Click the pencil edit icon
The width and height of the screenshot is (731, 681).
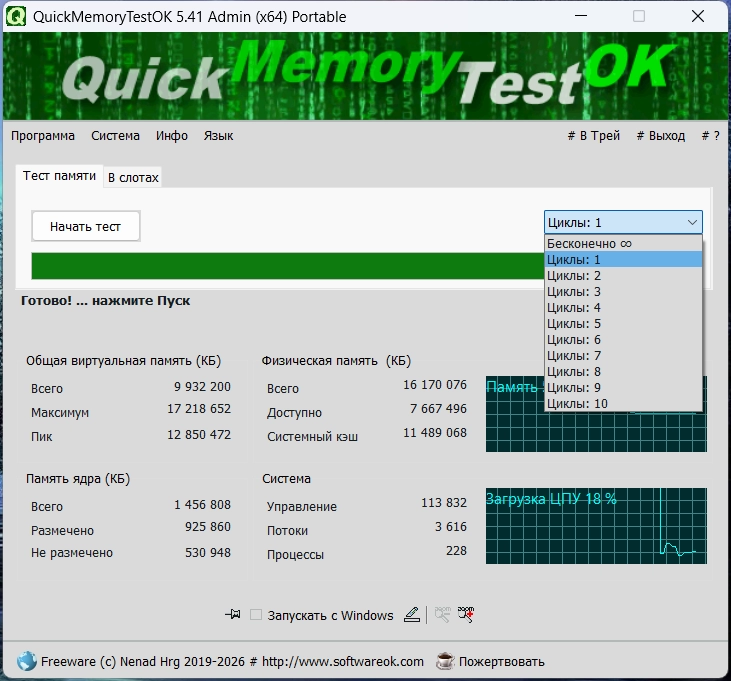point(412,615)
